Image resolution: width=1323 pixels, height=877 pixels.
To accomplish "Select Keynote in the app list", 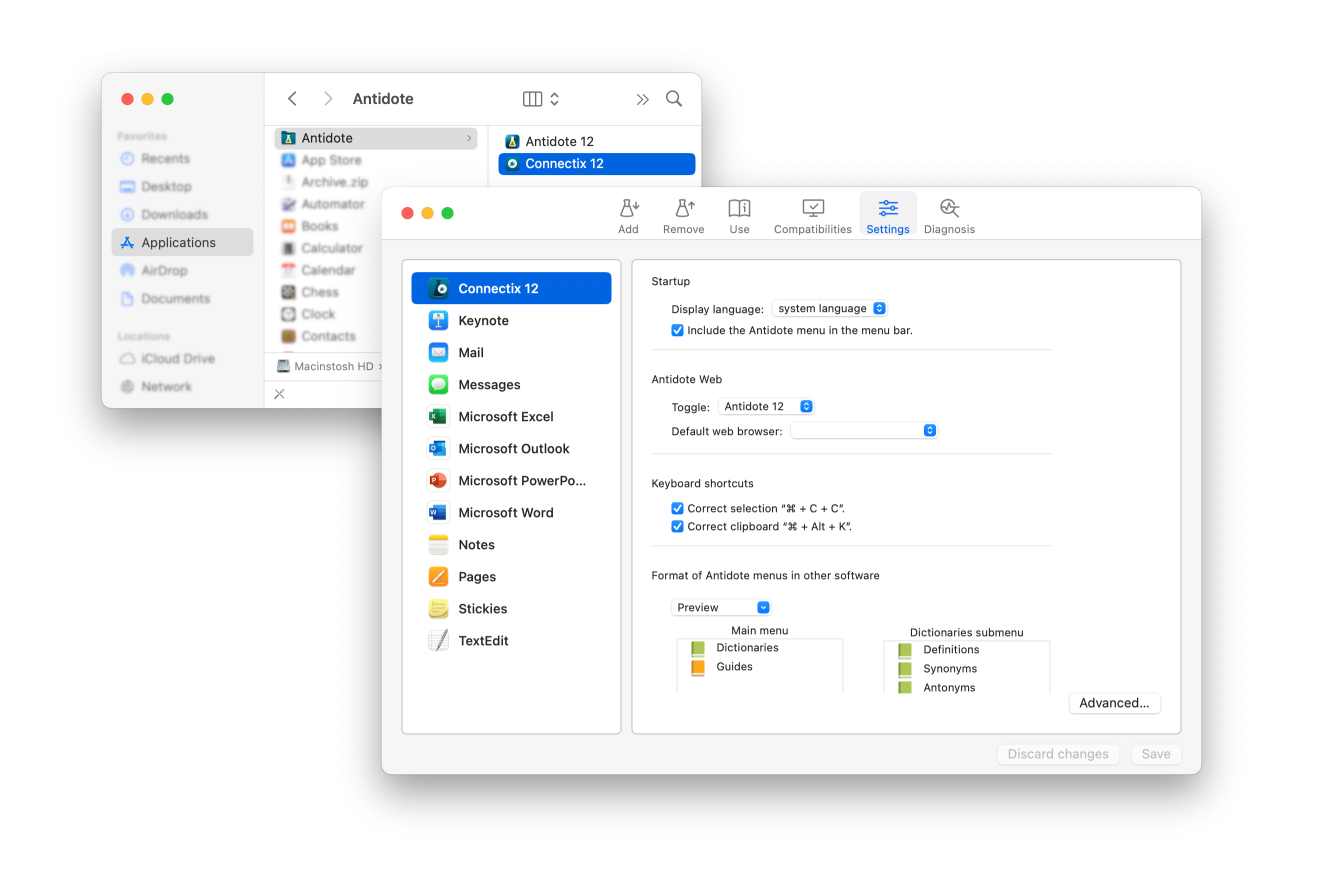I will 483,321.
